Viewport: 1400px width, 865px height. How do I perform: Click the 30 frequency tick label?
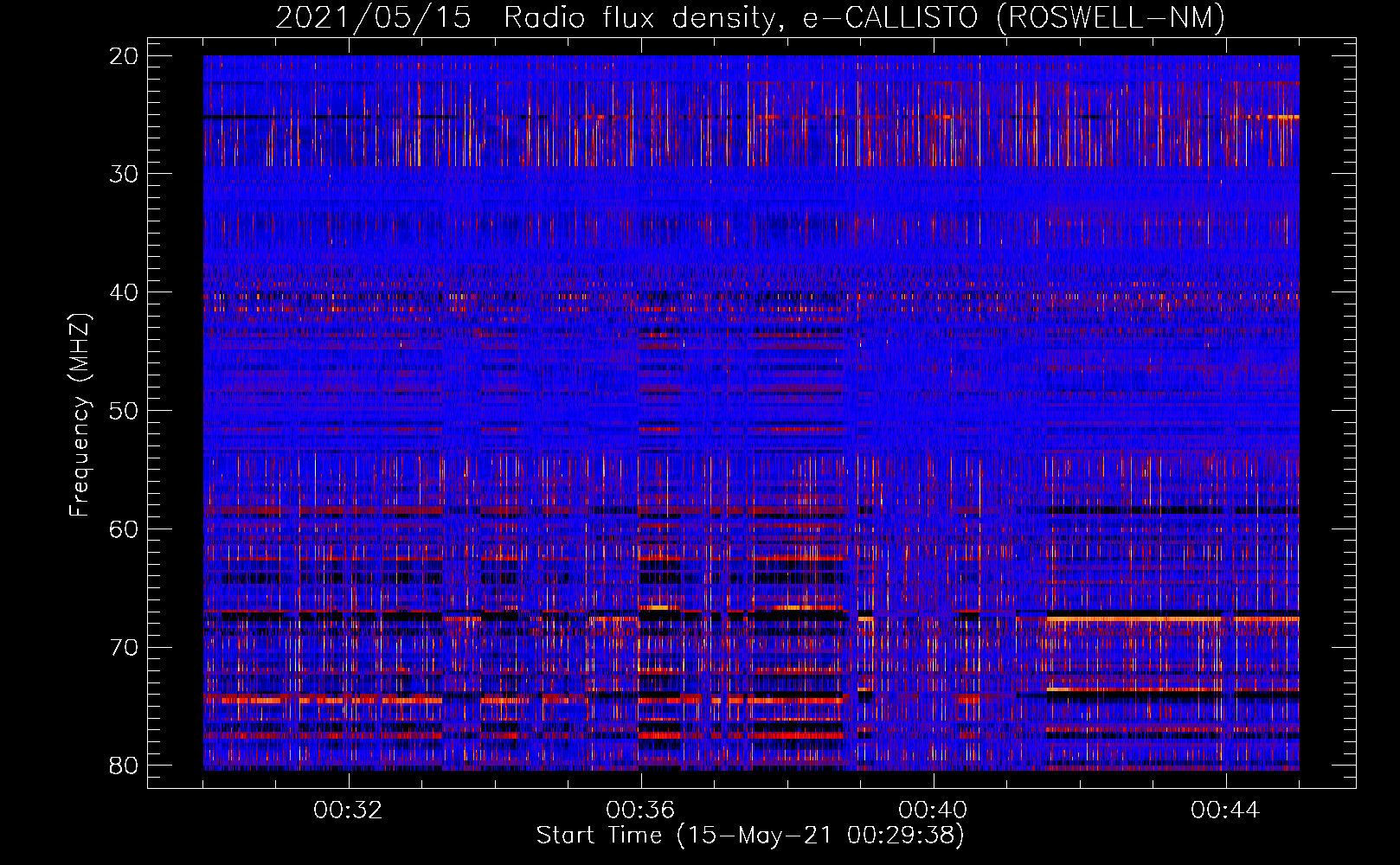124,174
